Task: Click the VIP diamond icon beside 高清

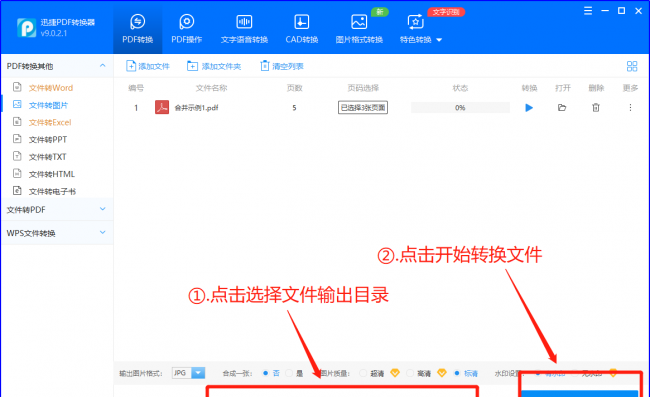Action: click(x=442, y=373)
